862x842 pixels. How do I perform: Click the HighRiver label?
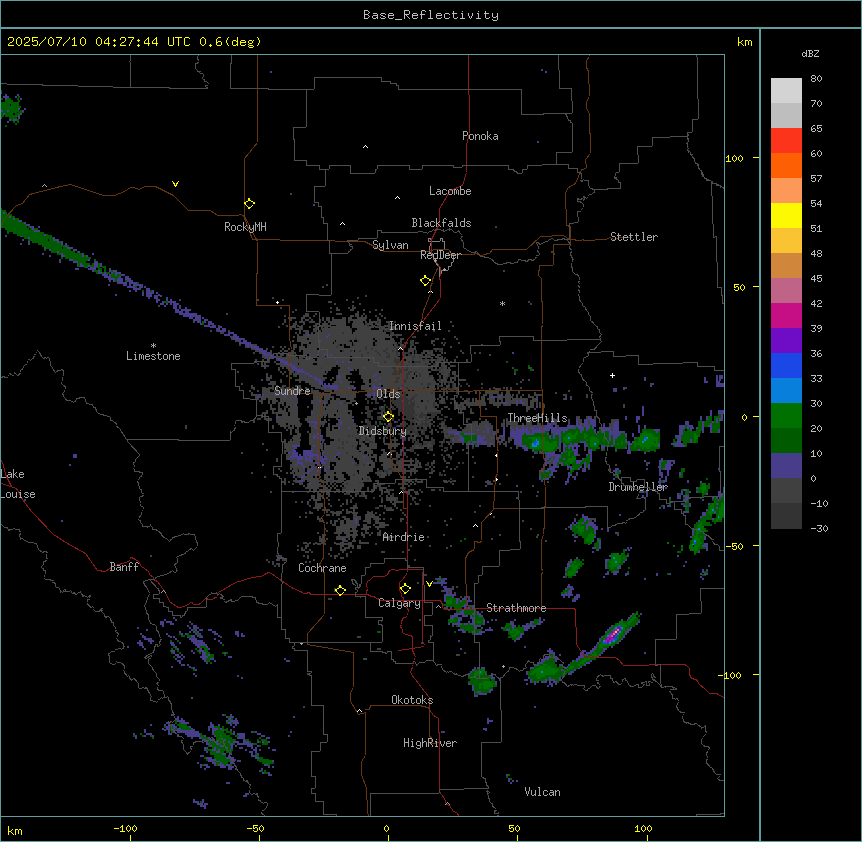click(x=430, y=743)
